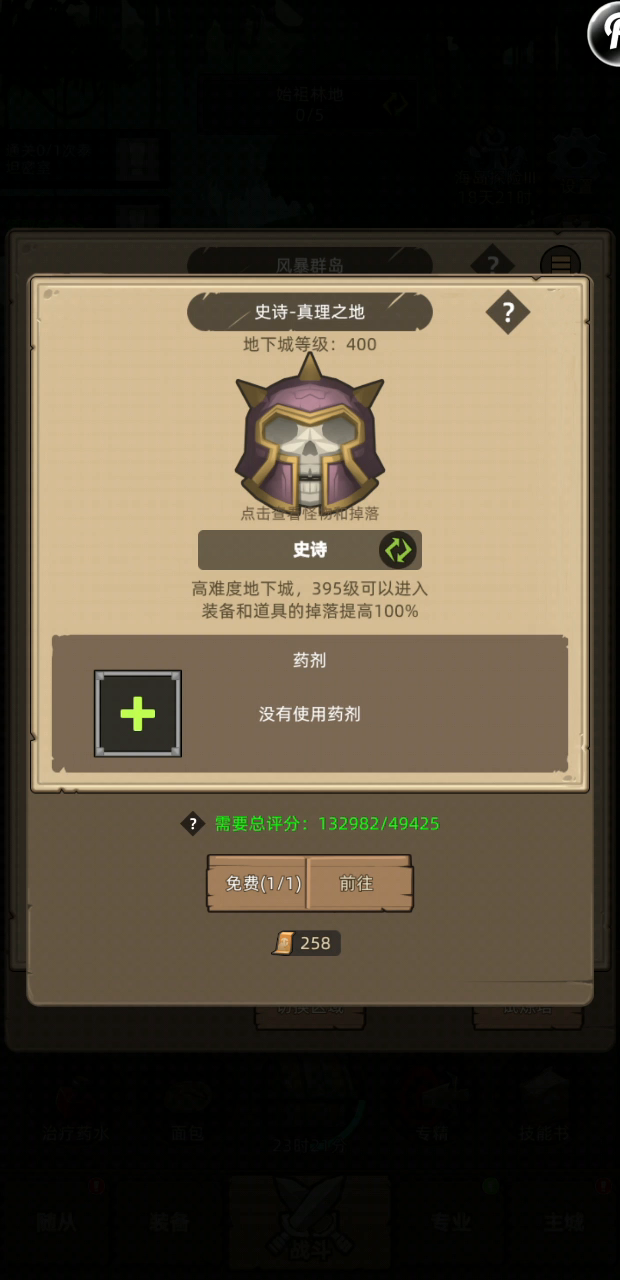Viewport: 620px width, 1280px height.
Task: Use the 免费(1/1) free entry button
Action: [258, 884]
